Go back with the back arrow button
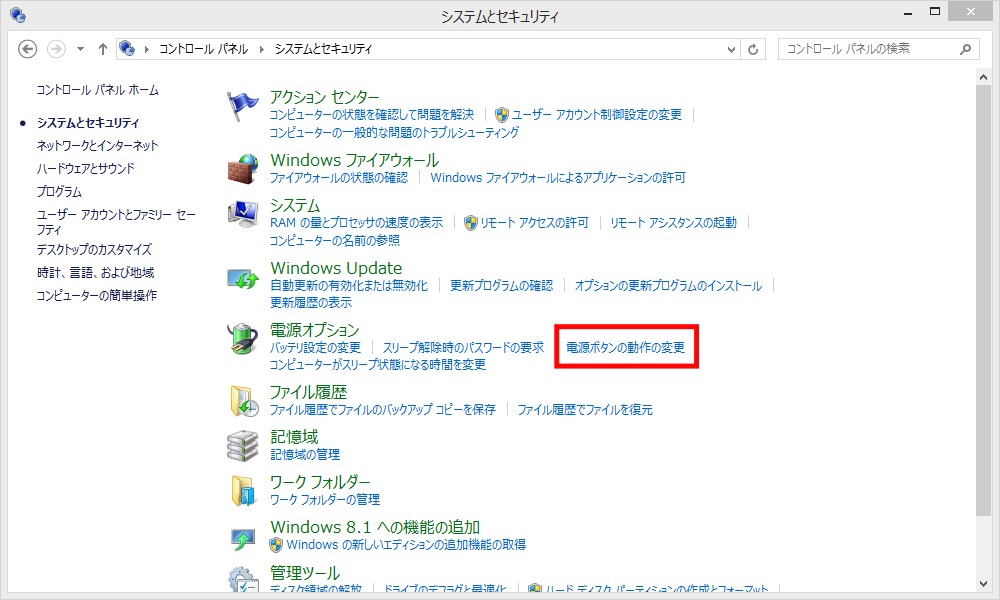 [27, 49]
